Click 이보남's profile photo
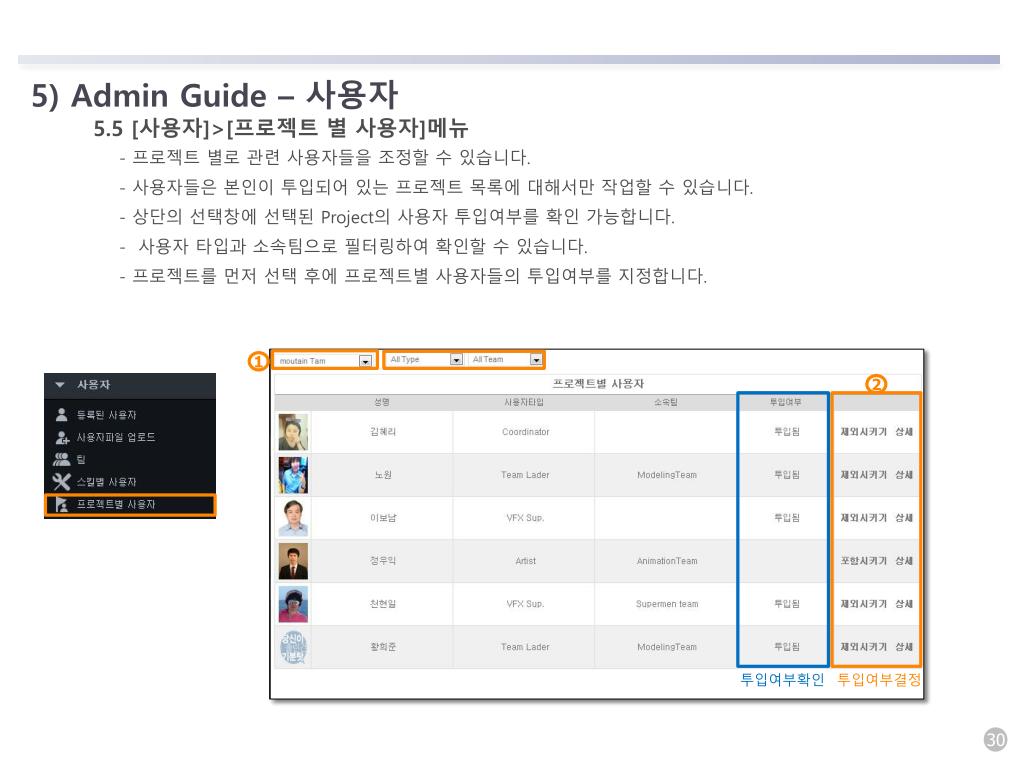The image size is (1024, 768). [293, 519]
